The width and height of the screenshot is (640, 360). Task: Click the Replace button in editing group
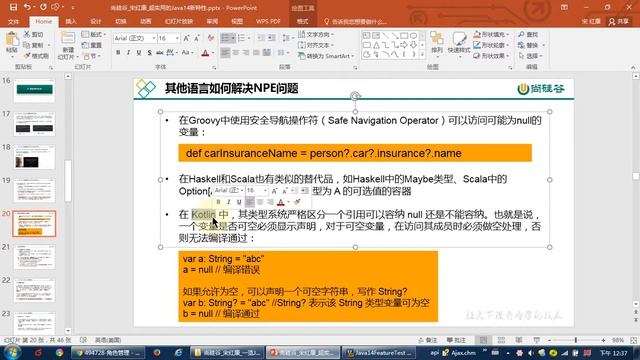(531, 45)
